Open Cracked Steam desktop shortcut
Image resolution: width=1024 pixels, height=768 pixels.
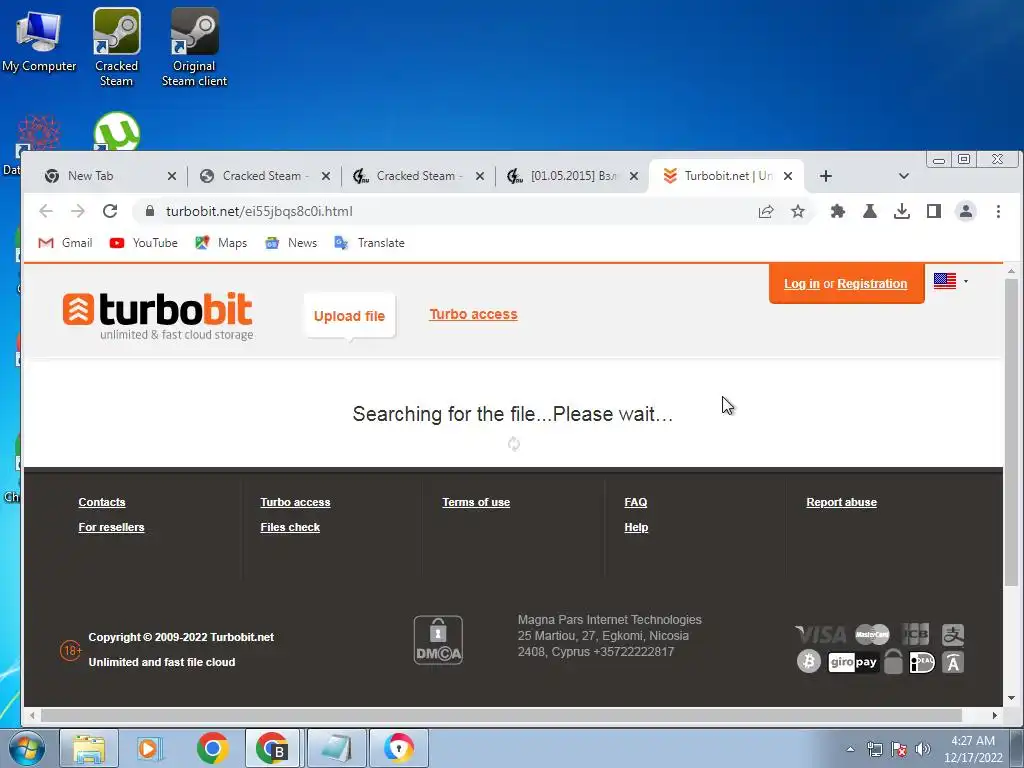click(116, 47)
